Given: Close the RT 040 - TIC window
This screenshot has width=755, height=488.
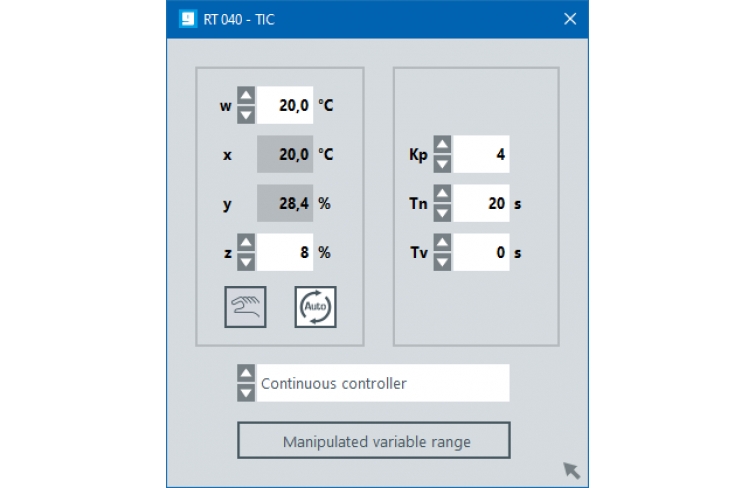Looking at the screenshot, I should [x=570, y=19].
